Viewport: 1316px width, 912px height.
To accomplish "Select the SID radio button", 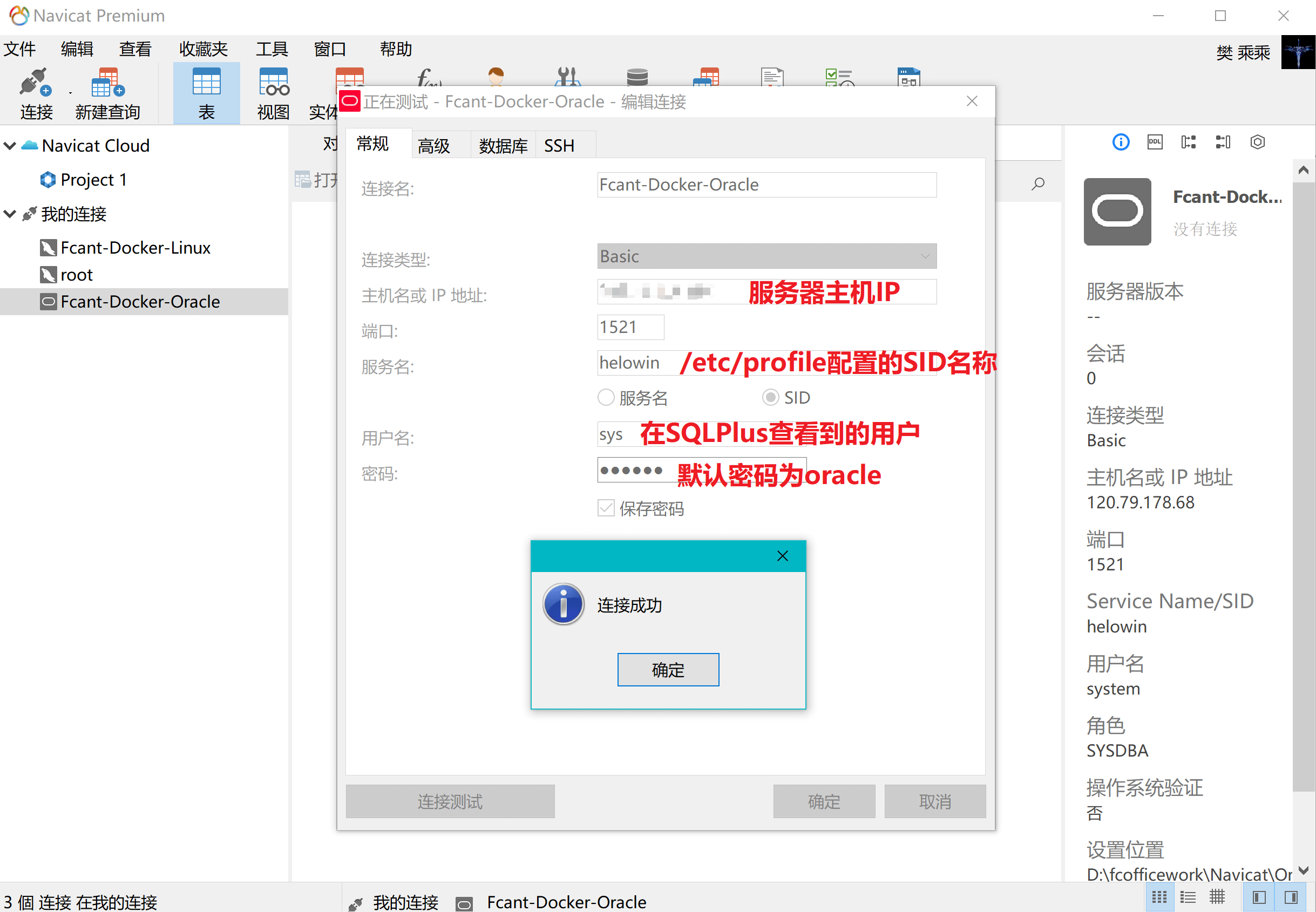I will coord(770,397).
